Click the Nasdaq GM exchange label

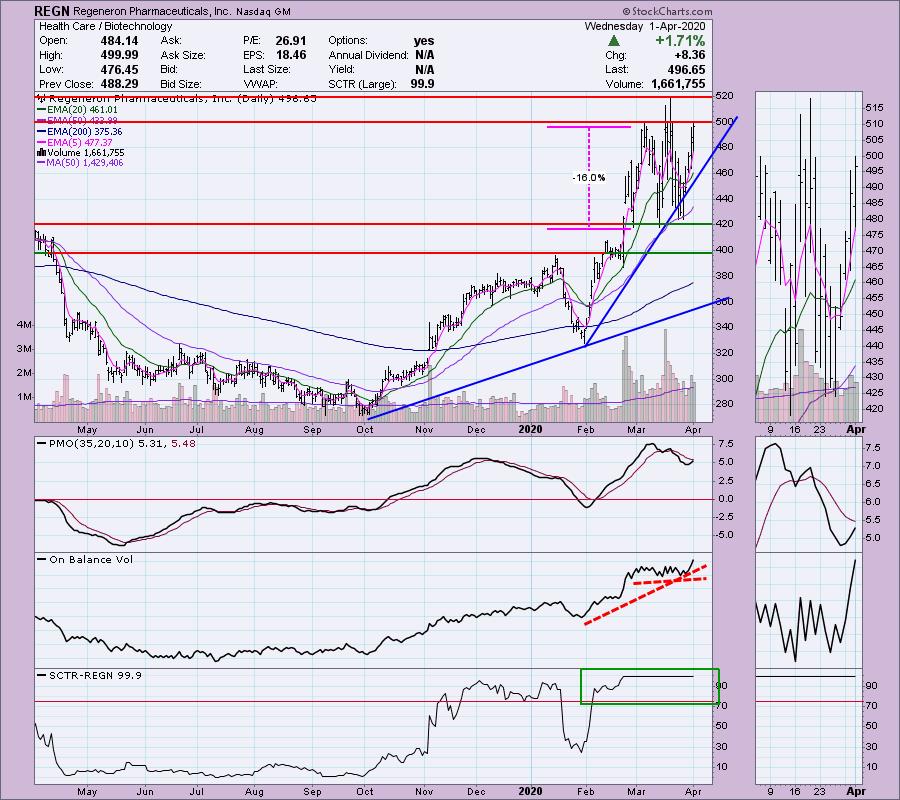[263, 11]
